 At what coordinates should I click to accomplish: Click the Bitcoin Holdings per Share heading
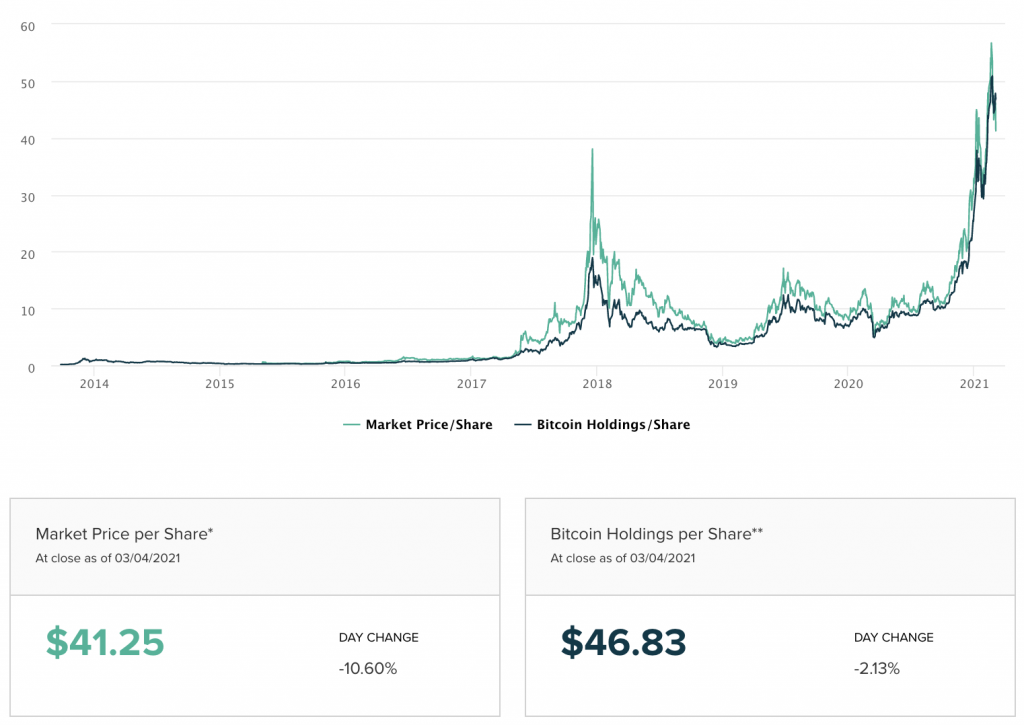656,534
